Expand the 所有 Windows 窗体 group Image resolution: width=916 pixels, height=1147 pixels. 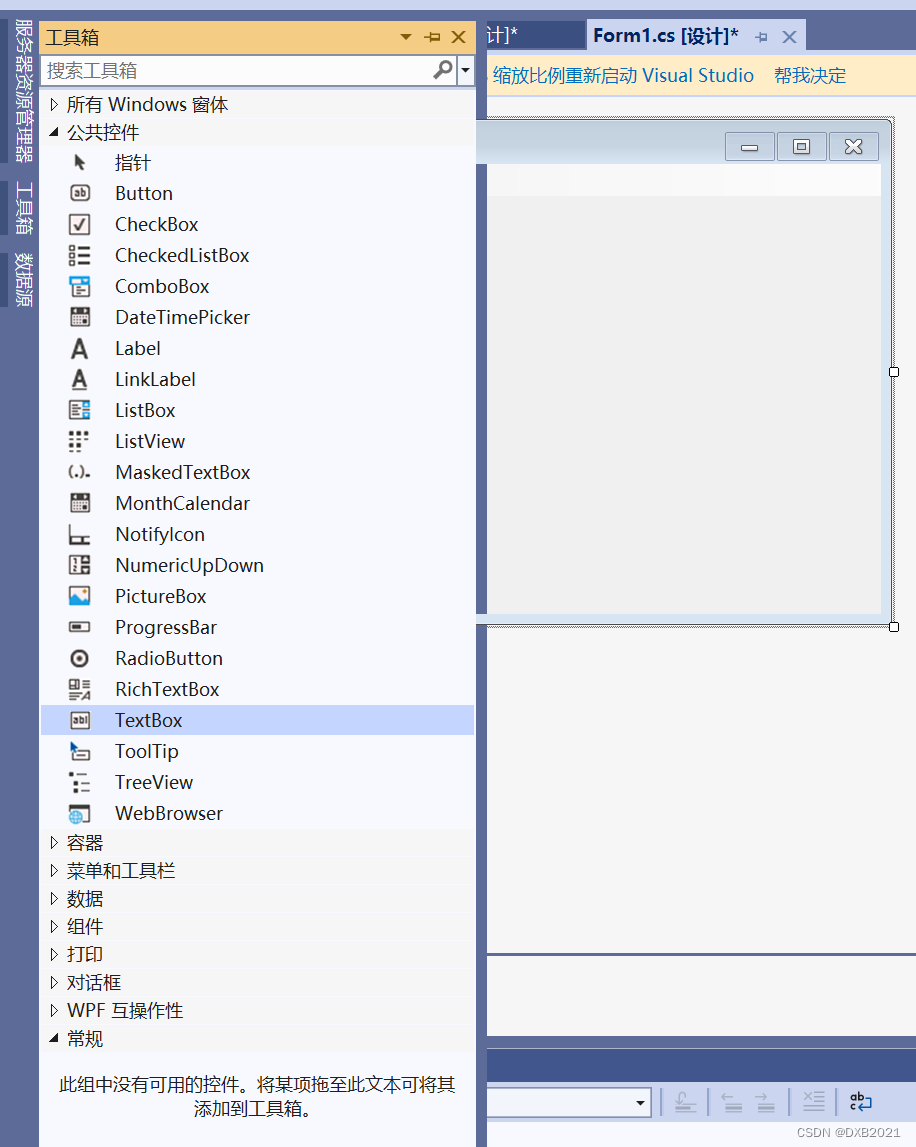[54, 105]
